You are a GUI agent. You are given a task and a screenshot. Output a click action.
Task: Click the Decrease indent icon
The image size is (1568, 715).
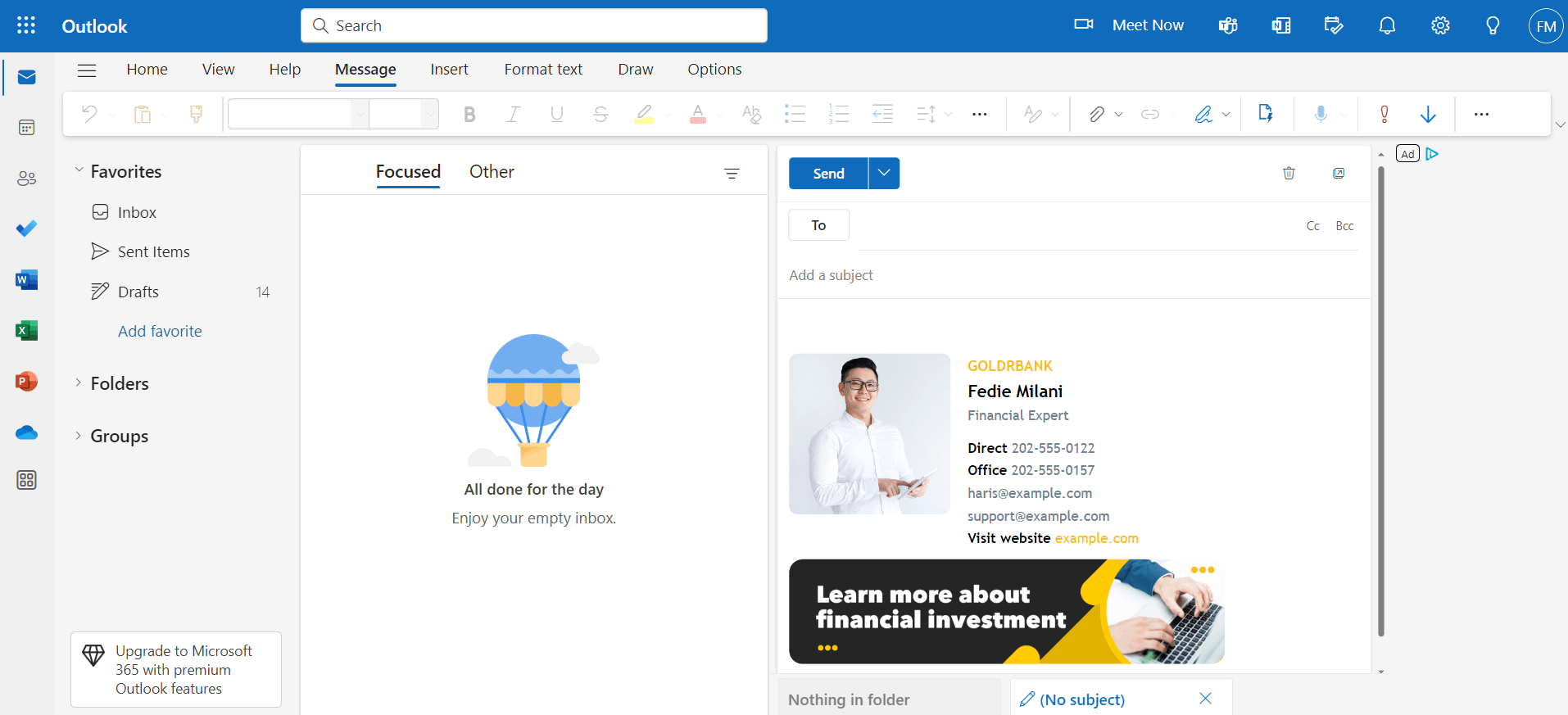(882, 114)
